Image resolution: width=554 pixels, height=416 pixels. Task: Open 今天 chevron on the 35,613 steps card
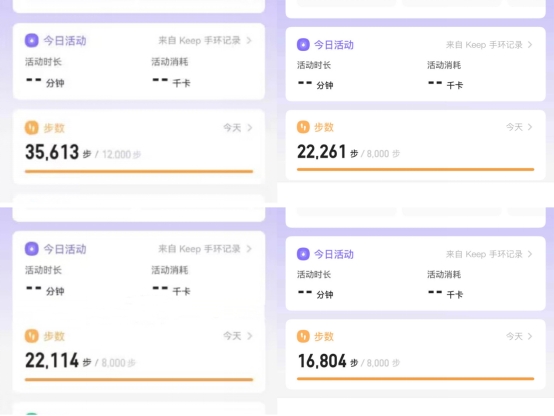238,128
